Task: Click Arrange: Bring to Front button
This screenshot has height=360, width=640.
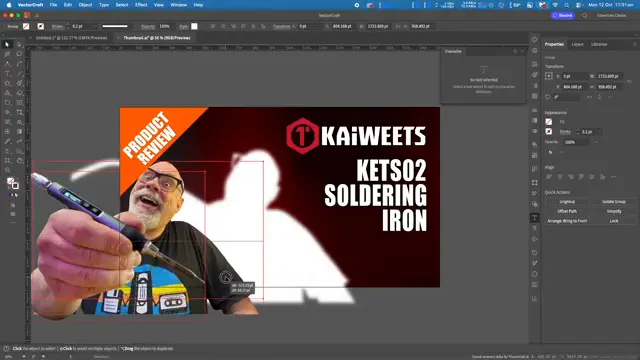Action: coord(567,221)
